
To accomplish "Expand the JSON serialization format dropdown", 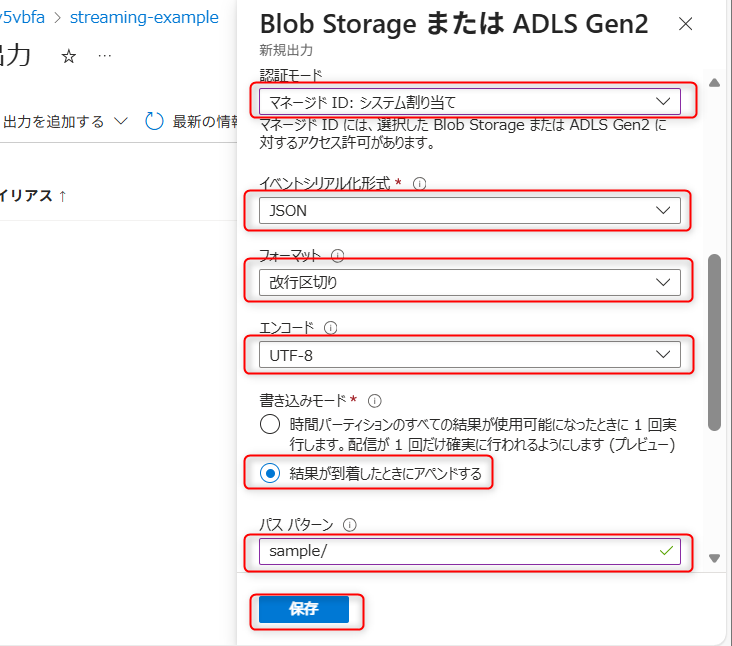I will click(x=469, y=211).
